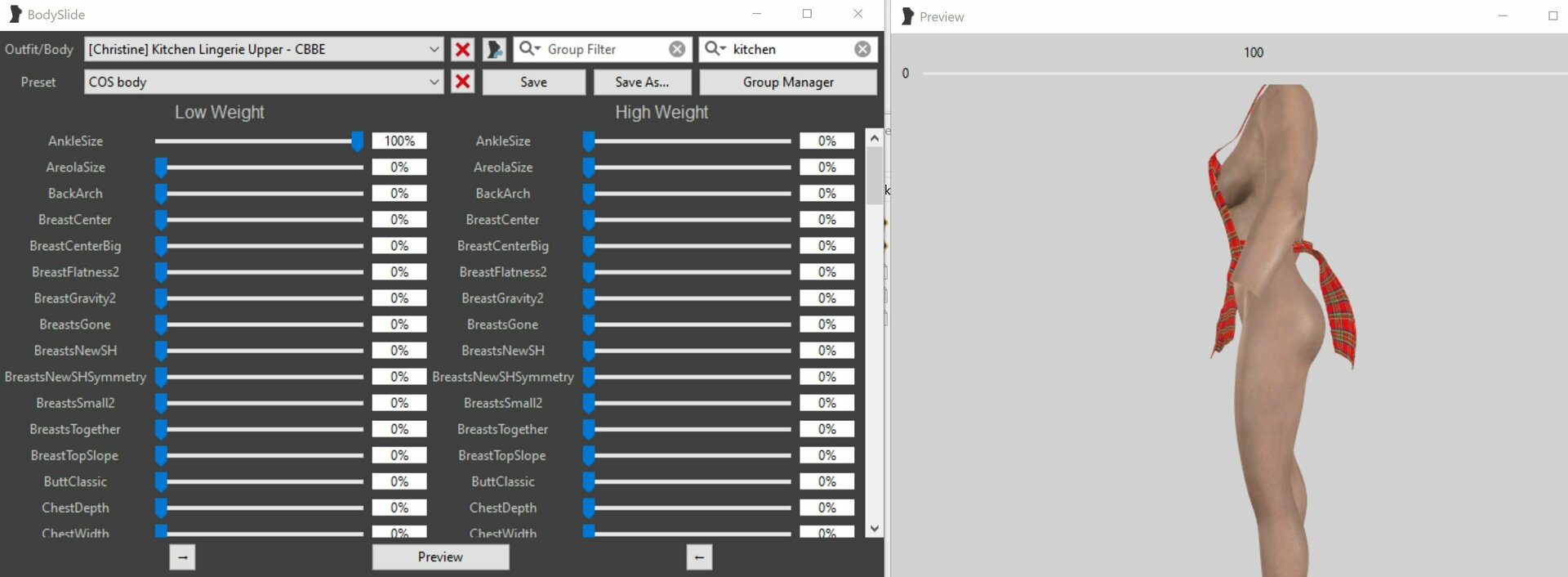Adjust Preview window weight slider
Screen dimensions: 1568x577
1245,74
